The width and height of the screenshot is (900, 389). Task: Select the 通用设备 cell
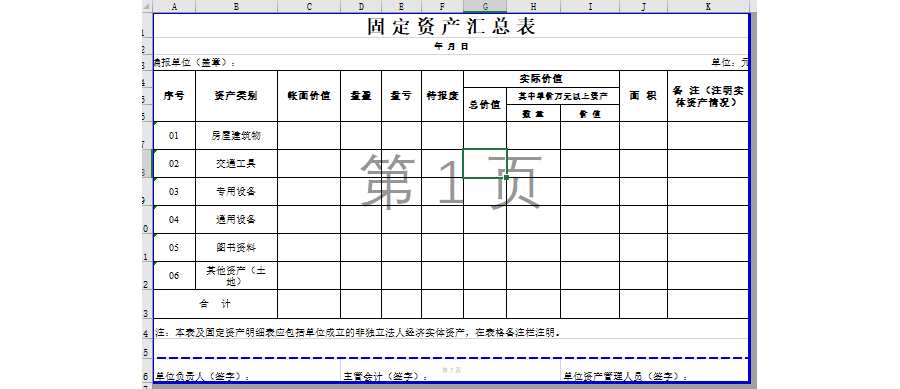(236, 219)
